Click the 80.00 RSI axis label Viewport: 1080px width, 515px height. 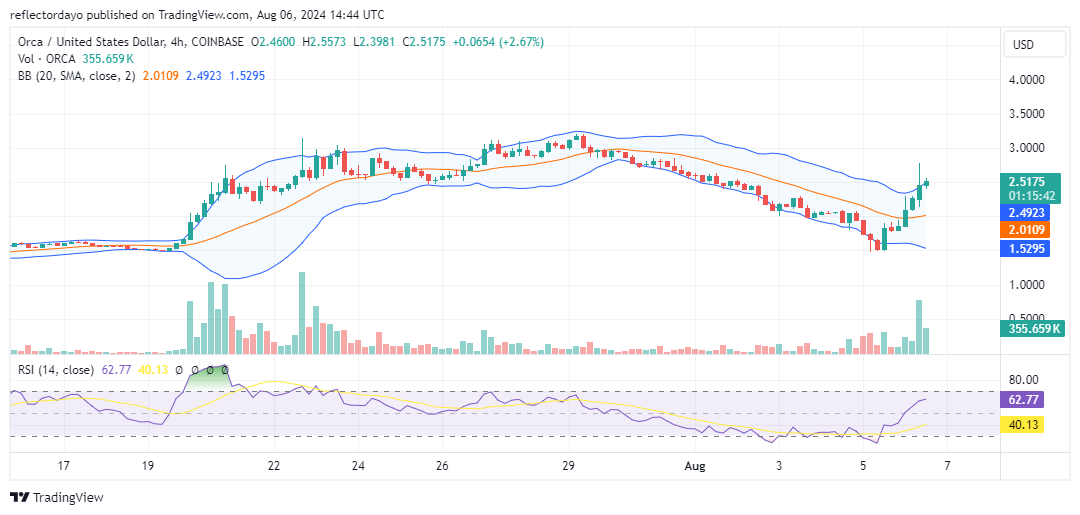coord(1026,379)
